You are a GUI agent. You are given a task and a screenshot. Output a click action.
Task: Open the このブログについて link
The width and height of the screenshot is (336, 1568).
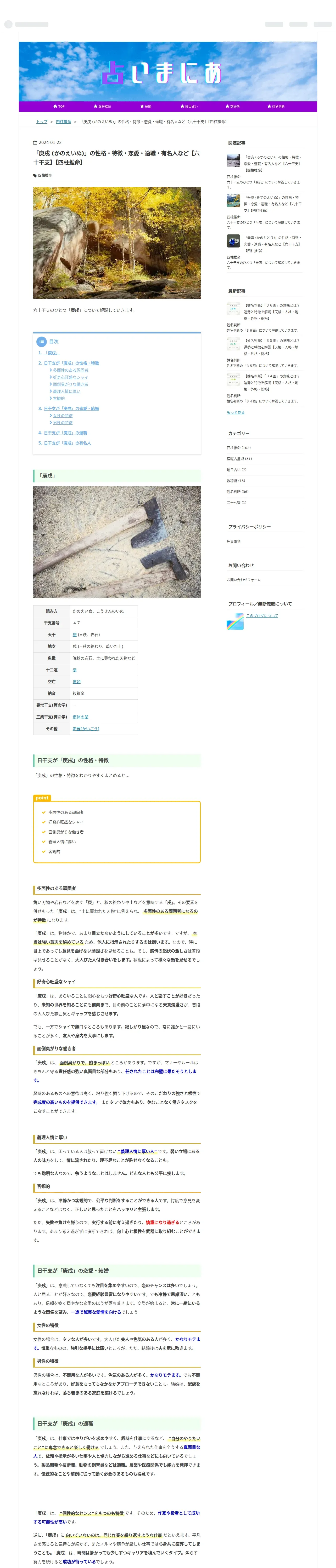point(262,616)
